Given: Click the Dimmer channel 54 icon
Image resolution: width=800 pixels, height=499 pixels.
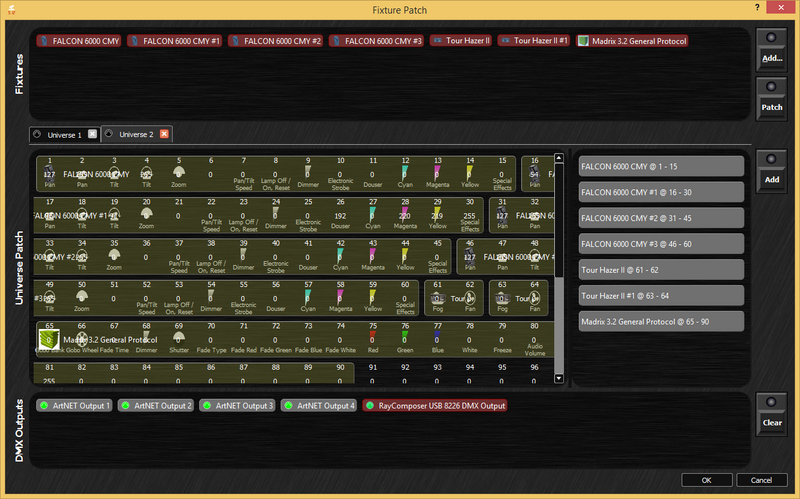Looking at the screenshot, I should pos(211,295).
